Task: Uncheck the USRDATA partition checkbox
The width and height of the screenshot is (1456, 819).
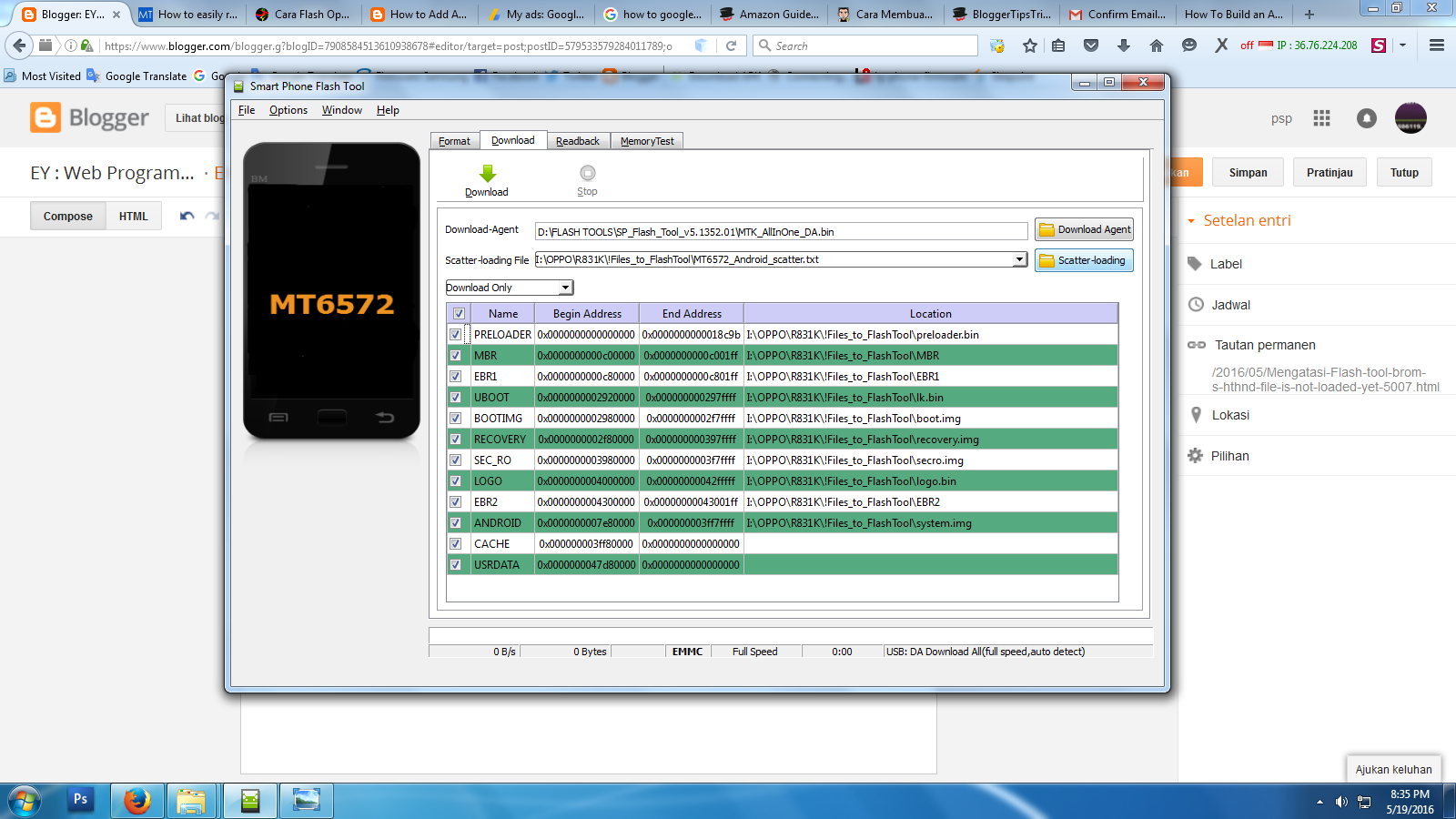Action: pyautogui.click(x=456, y=565)
